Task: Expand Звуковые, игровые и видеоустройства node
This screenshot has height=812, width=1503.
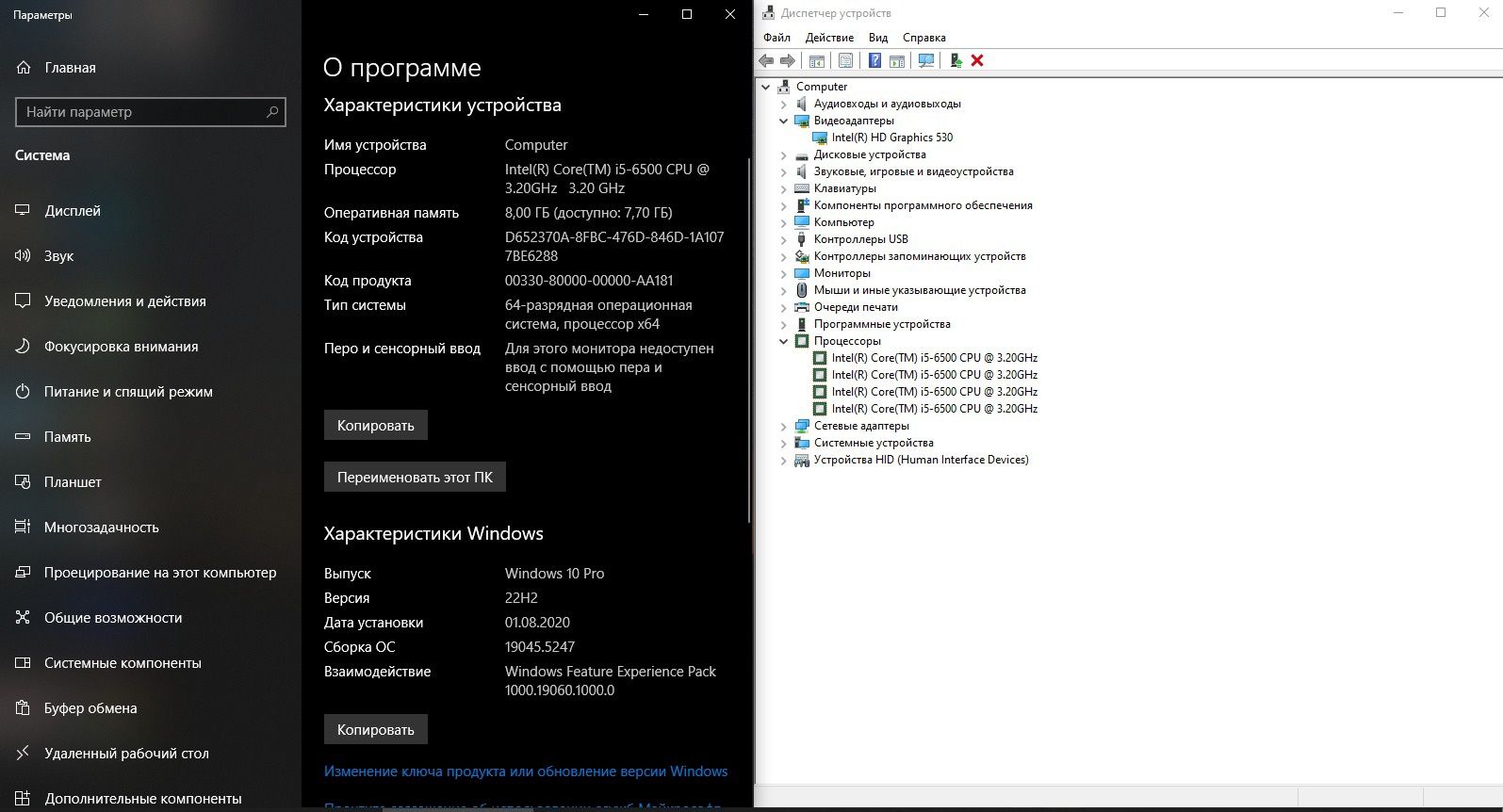Action: point(783,171)
